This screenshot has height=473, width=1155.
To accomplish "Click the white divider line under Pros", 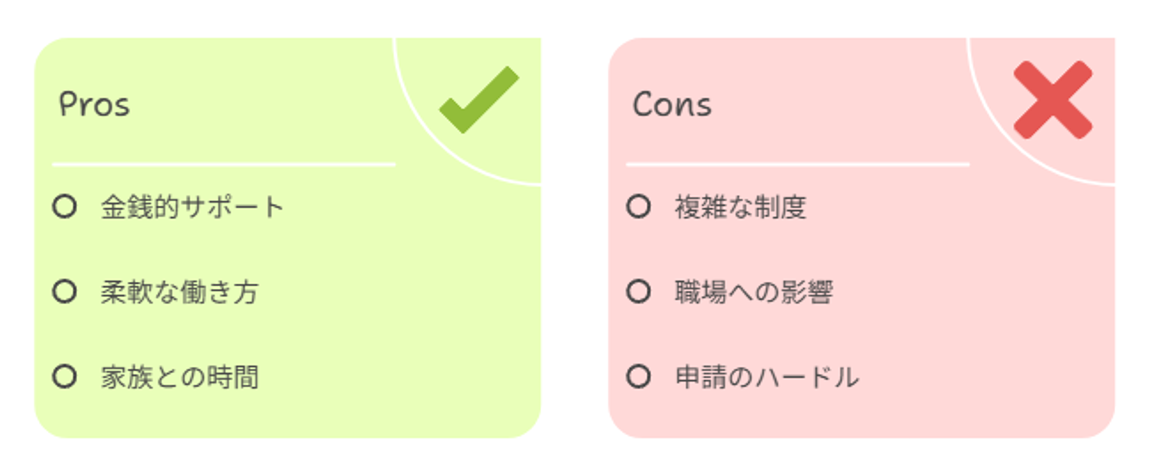I will coord(224,164).
